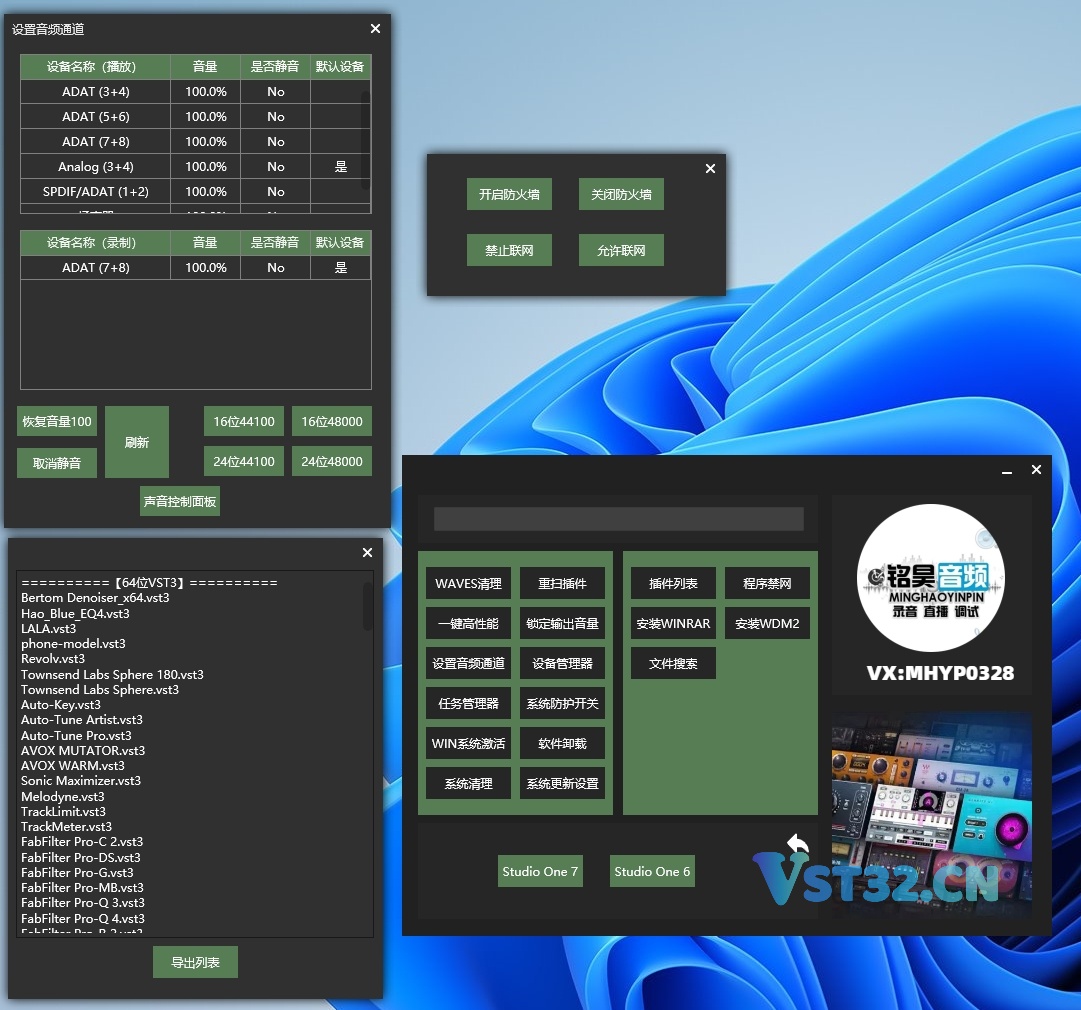Click the 软件卸载 button
This screenshot has width=1081, height=1010.
point(563,744)
